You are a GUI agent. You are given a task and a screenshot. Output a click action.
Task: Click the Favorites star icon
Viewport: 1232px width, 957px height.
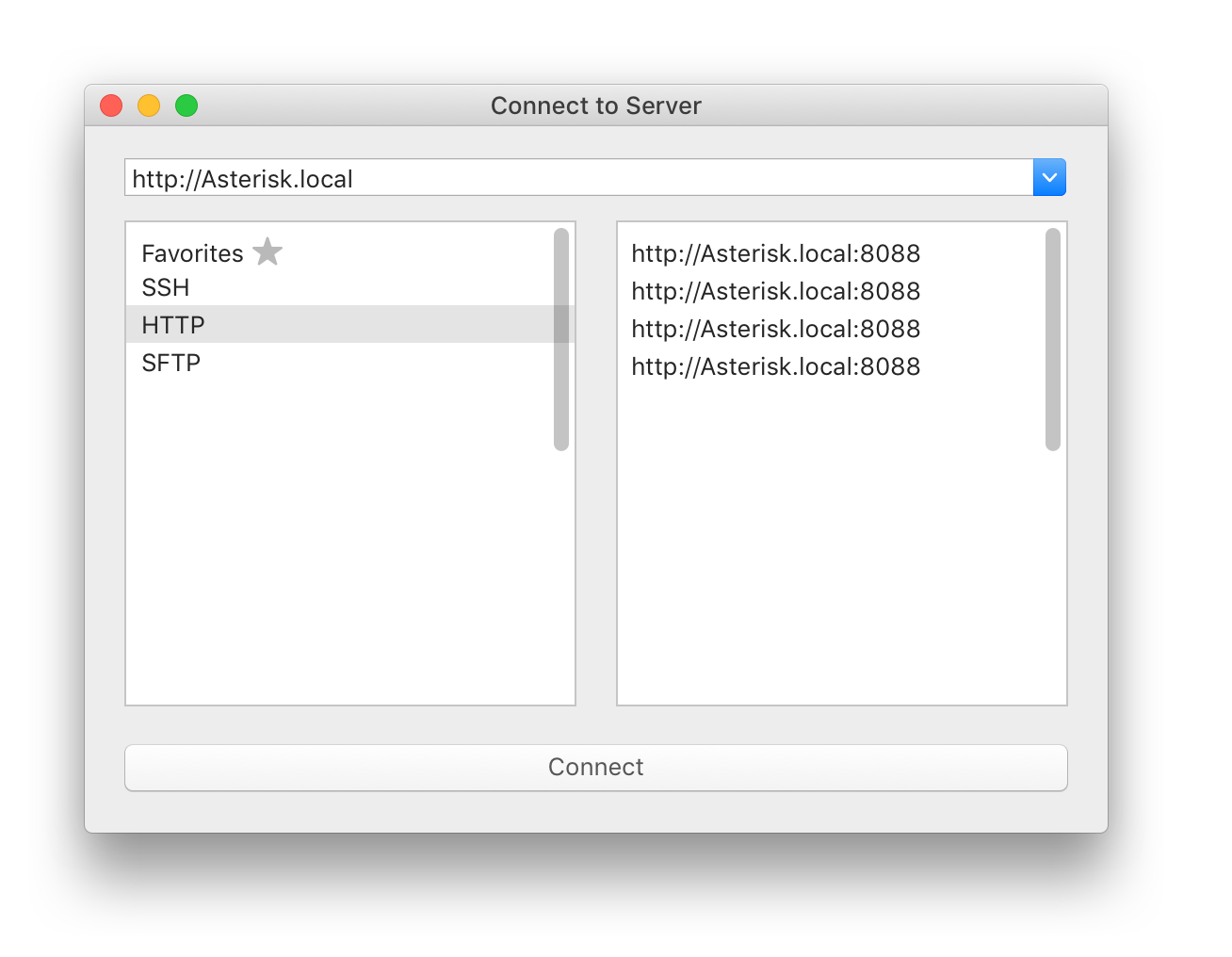click(267, 251)
